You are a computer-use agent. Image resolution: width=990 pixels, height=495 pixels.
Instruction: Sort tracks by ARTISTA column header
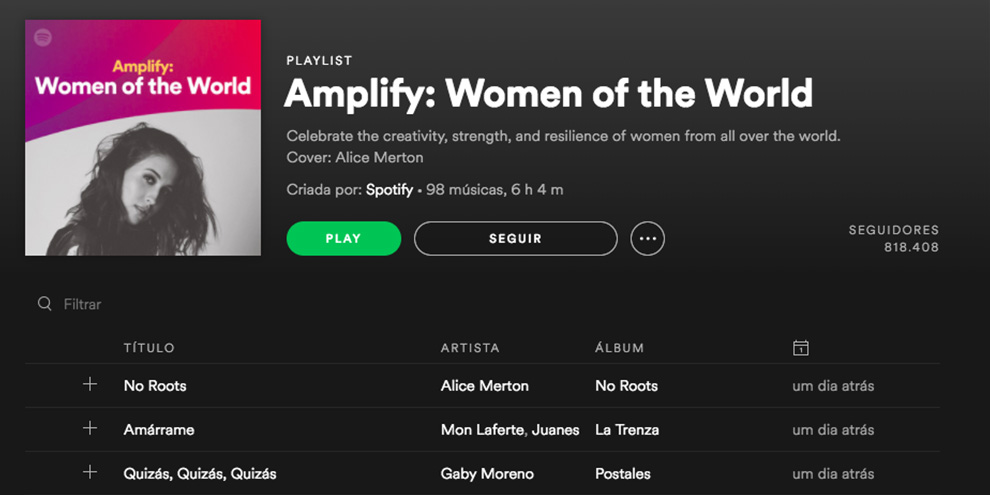(x=470, y=348)
